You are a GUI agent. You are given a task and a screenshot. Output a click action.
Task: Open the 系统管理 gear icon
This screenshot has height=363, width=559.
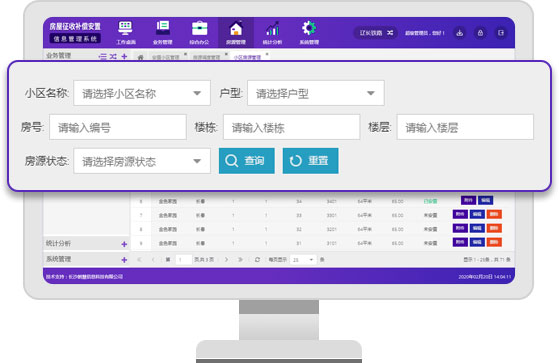pyautogui.click(x=309, y=28)
